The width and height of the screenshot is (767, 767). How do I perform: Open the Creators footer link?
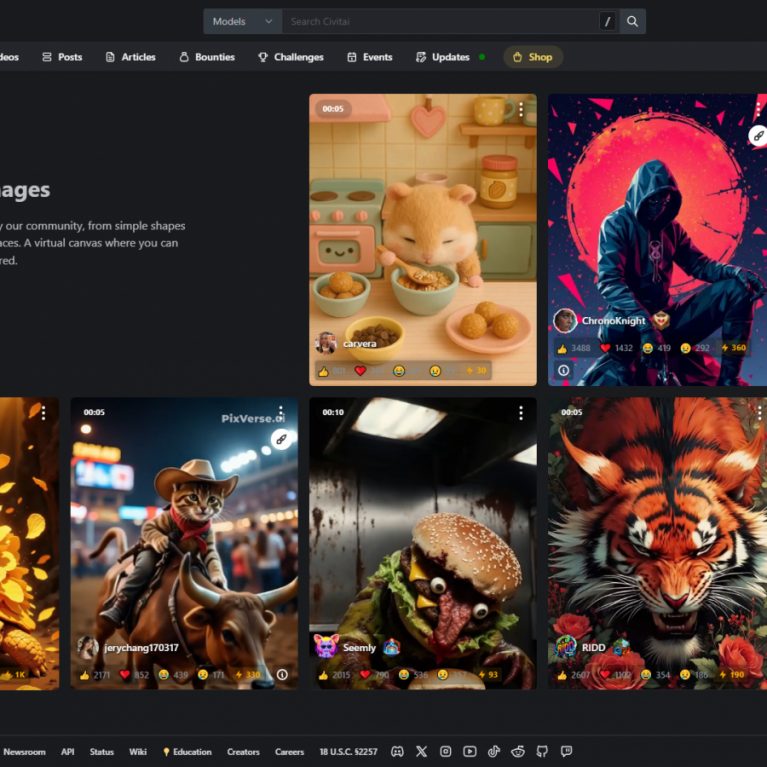pos(243,752)
